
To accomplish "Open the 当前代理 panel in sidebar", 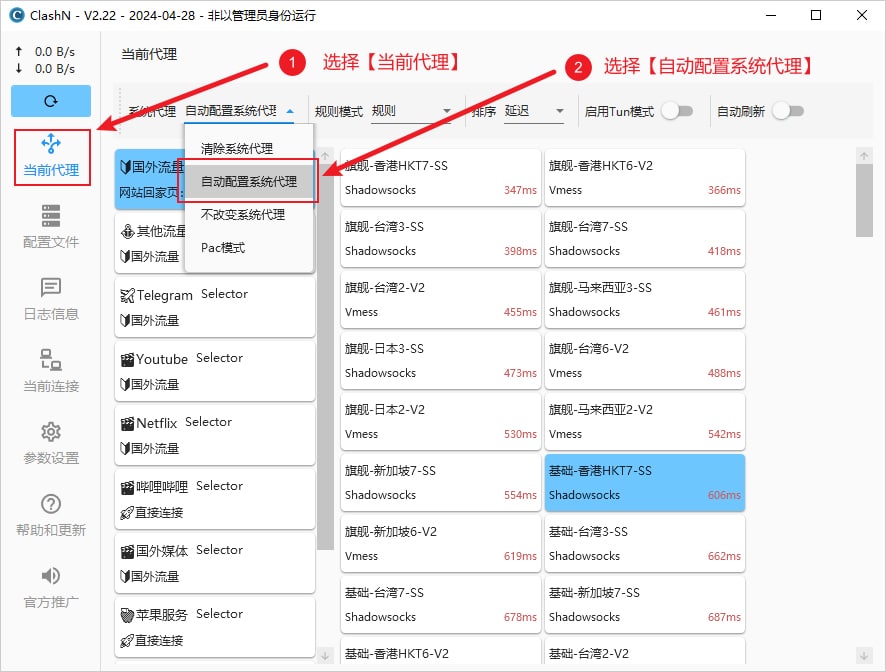I will click(50, 158).
